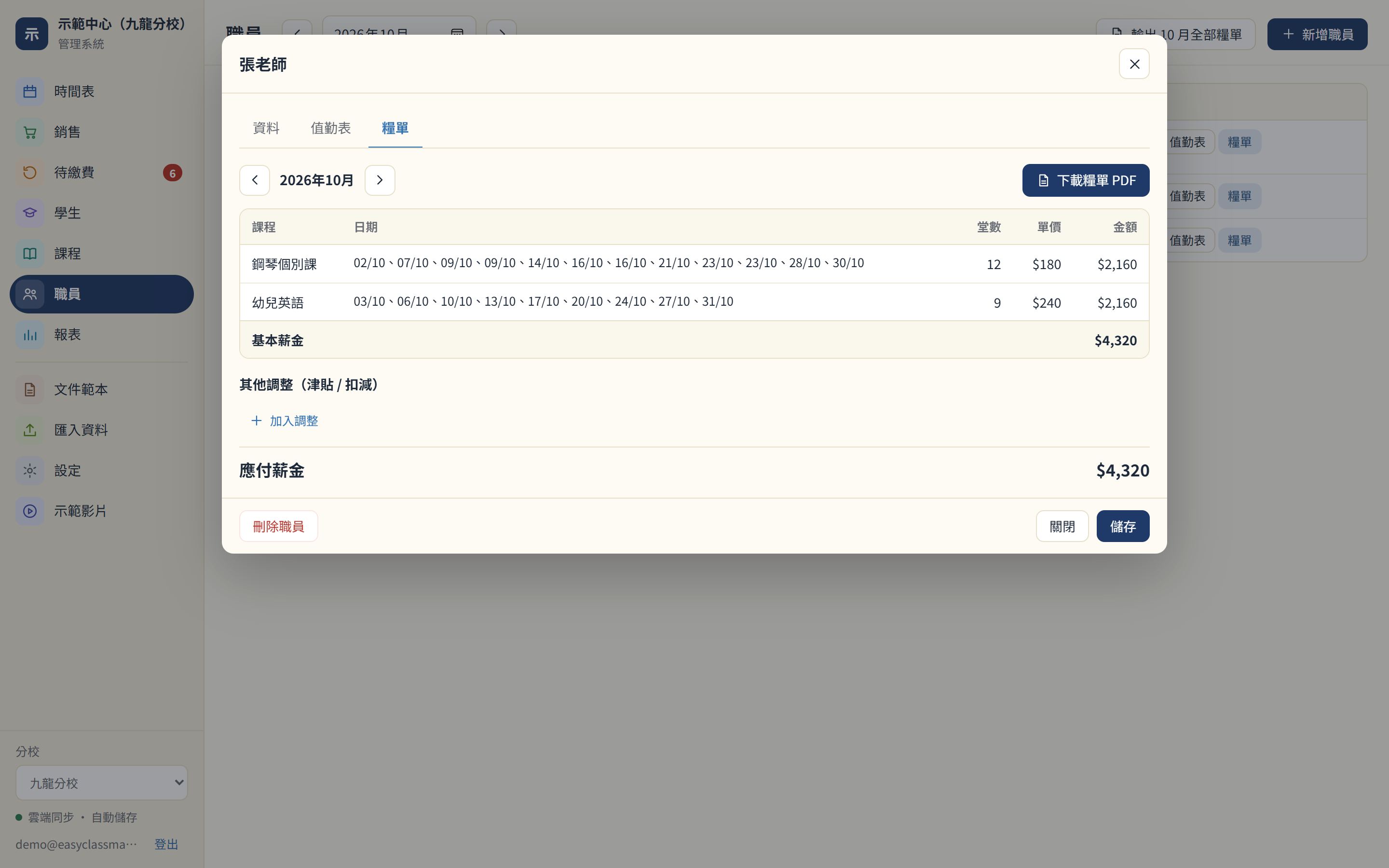The image size is (1389, 868).
Task: Click the demo@easyclassma… account email
Action: point(76,844)
